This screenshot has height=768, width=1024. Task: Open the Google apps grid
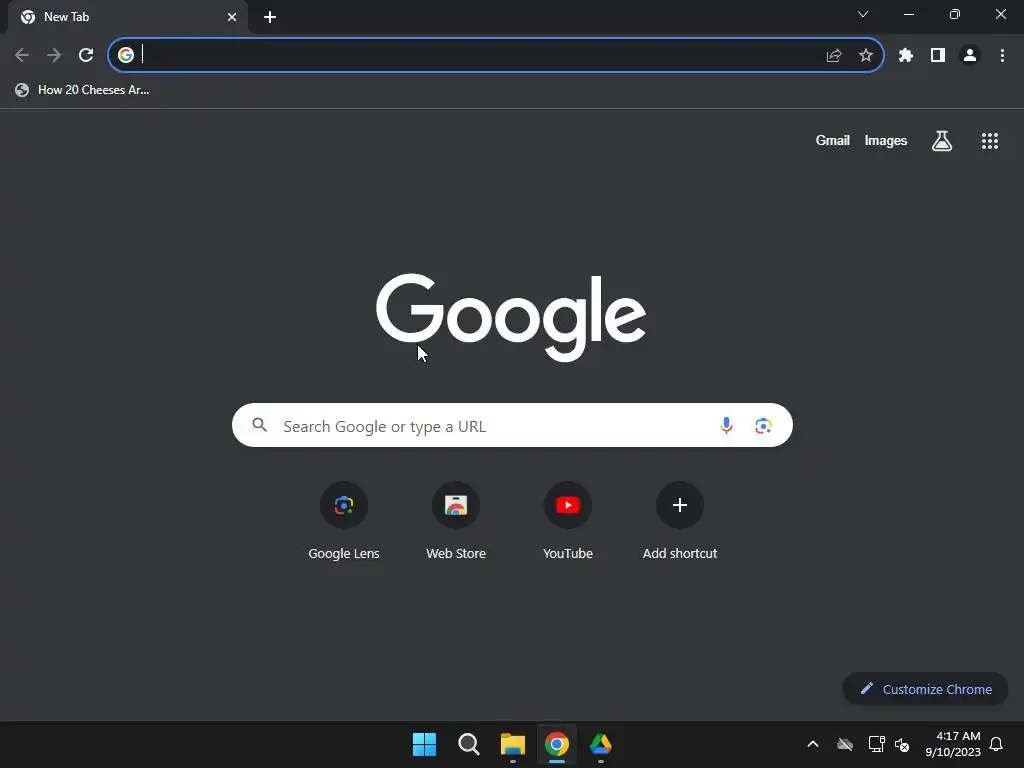[x=989, y=141]
